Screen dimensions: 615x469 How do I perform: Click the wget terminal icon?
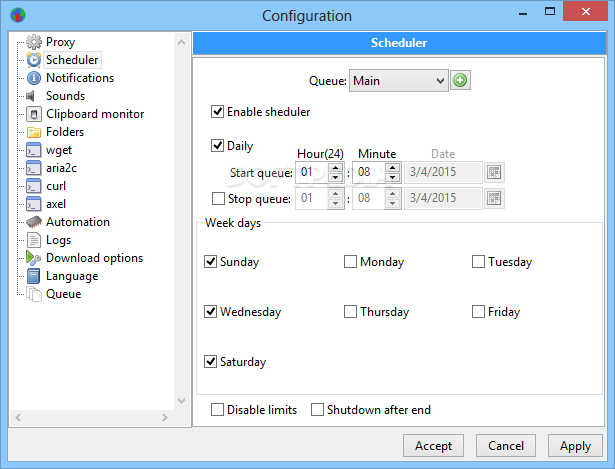coord(34,150)
